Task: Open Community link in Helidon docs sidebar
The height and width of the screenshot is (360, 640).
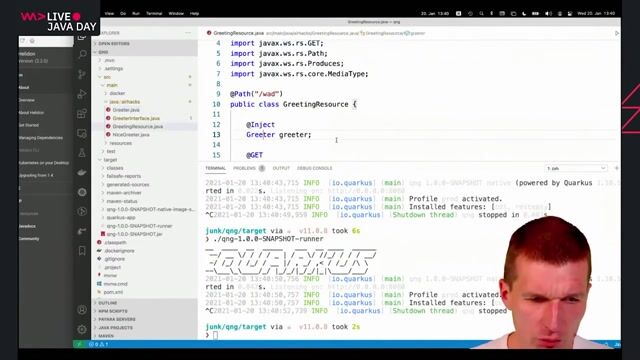Action: 29,239
